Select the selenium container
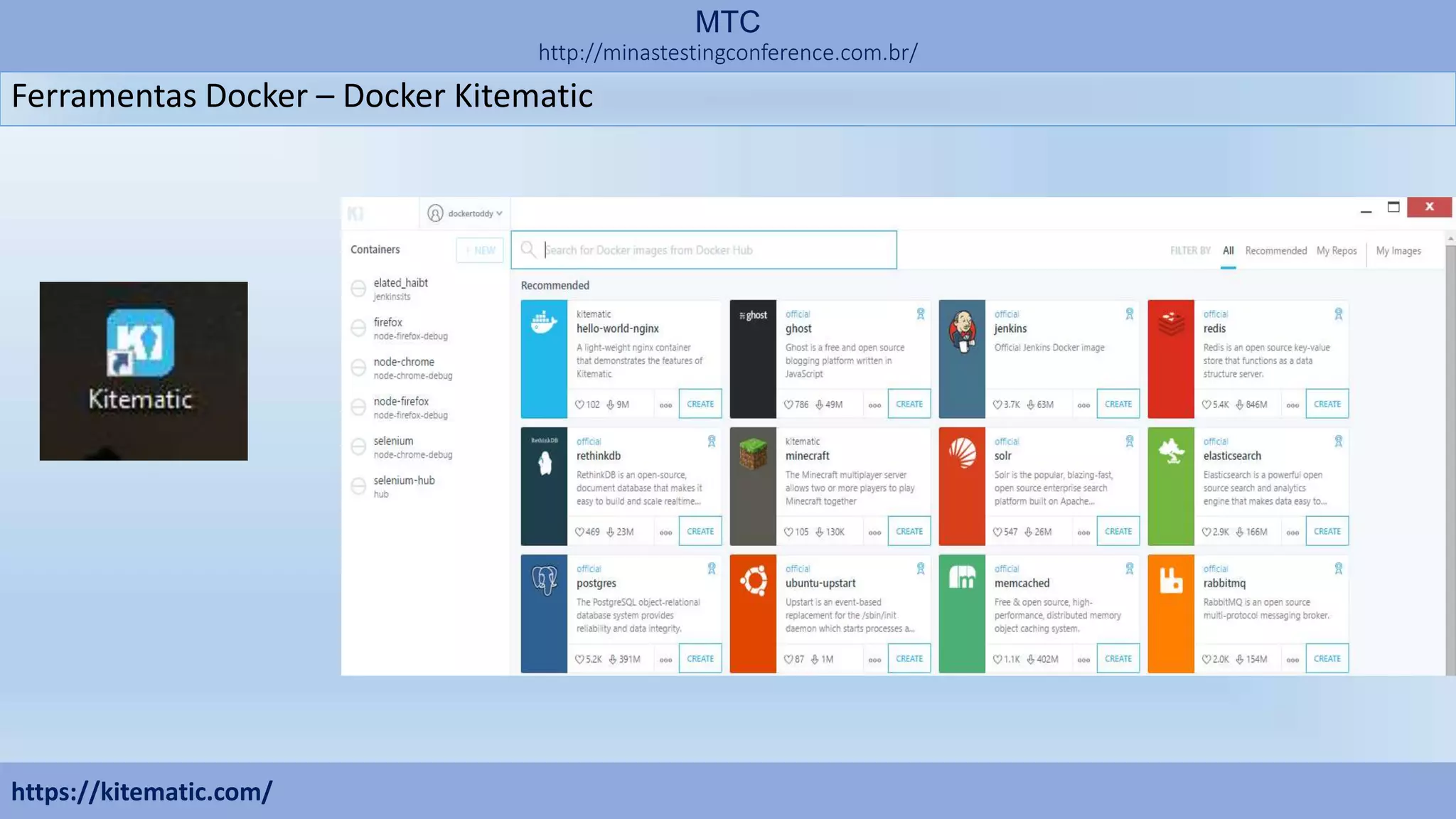Viewport: 1456px width, 819px height. point(426,447)
